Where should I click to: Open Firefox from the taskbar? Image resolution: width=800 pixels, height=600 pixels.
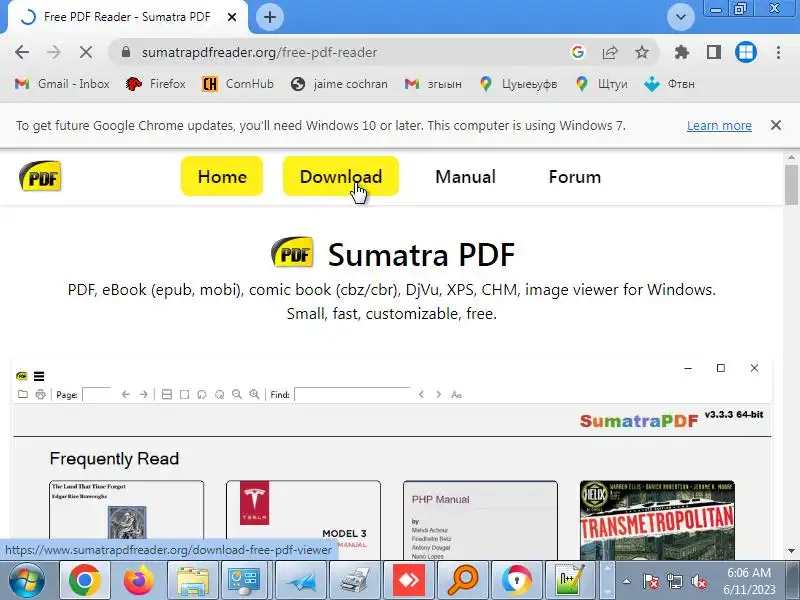click(138, 580)
